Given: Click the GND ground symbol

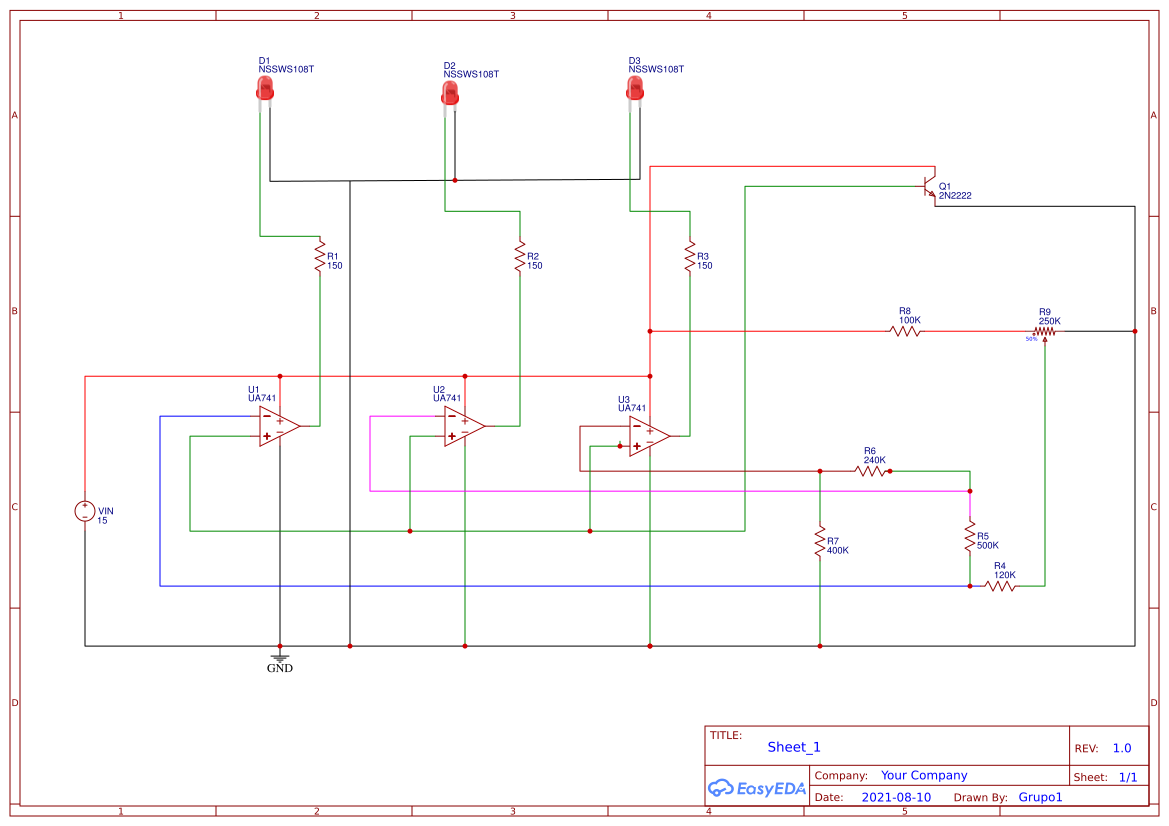Looking at the screenshot, I should click(x=280, y=658).
